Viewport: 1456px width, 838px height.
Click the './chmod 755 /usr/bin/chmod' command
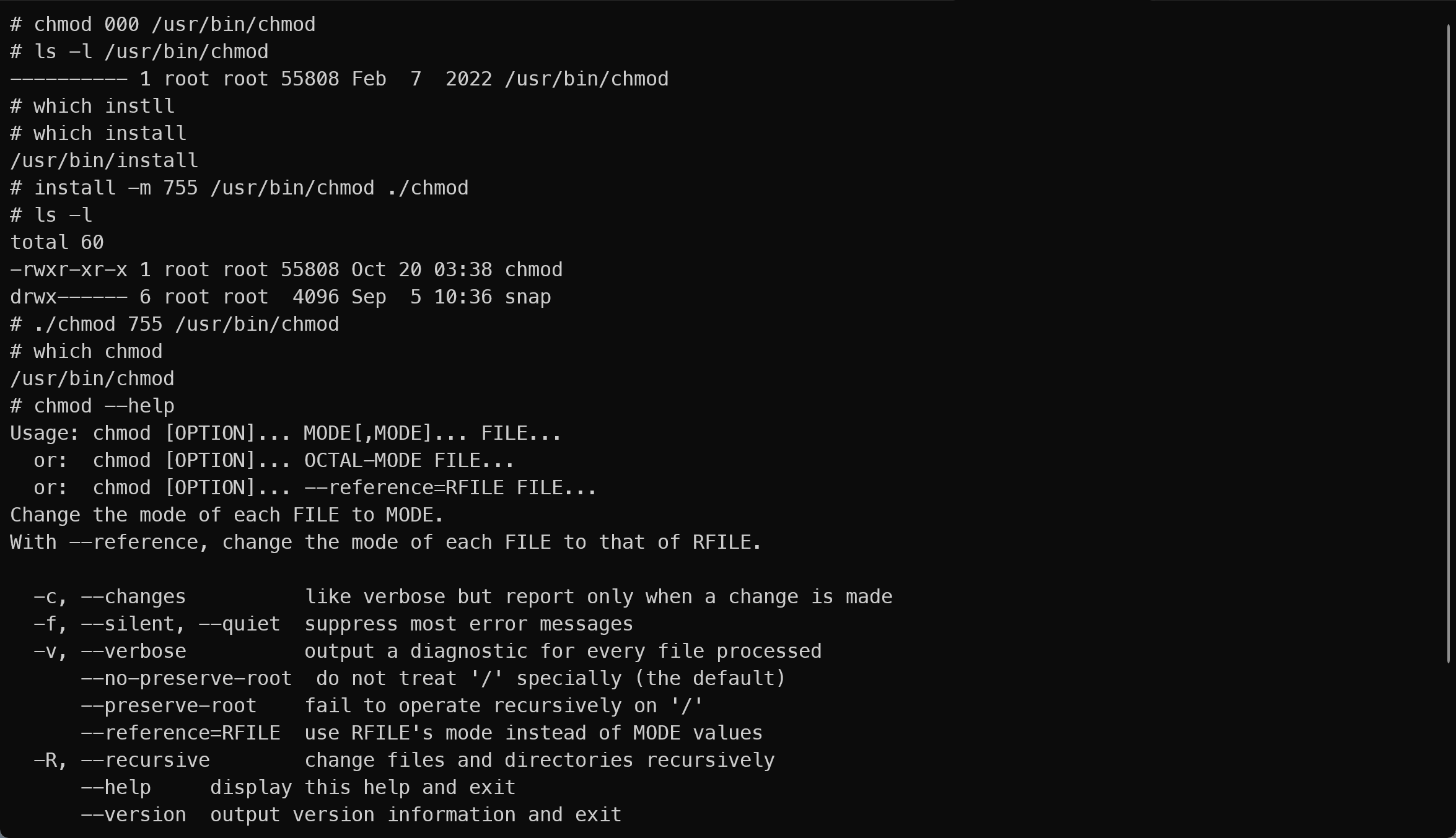pos(186,325)
